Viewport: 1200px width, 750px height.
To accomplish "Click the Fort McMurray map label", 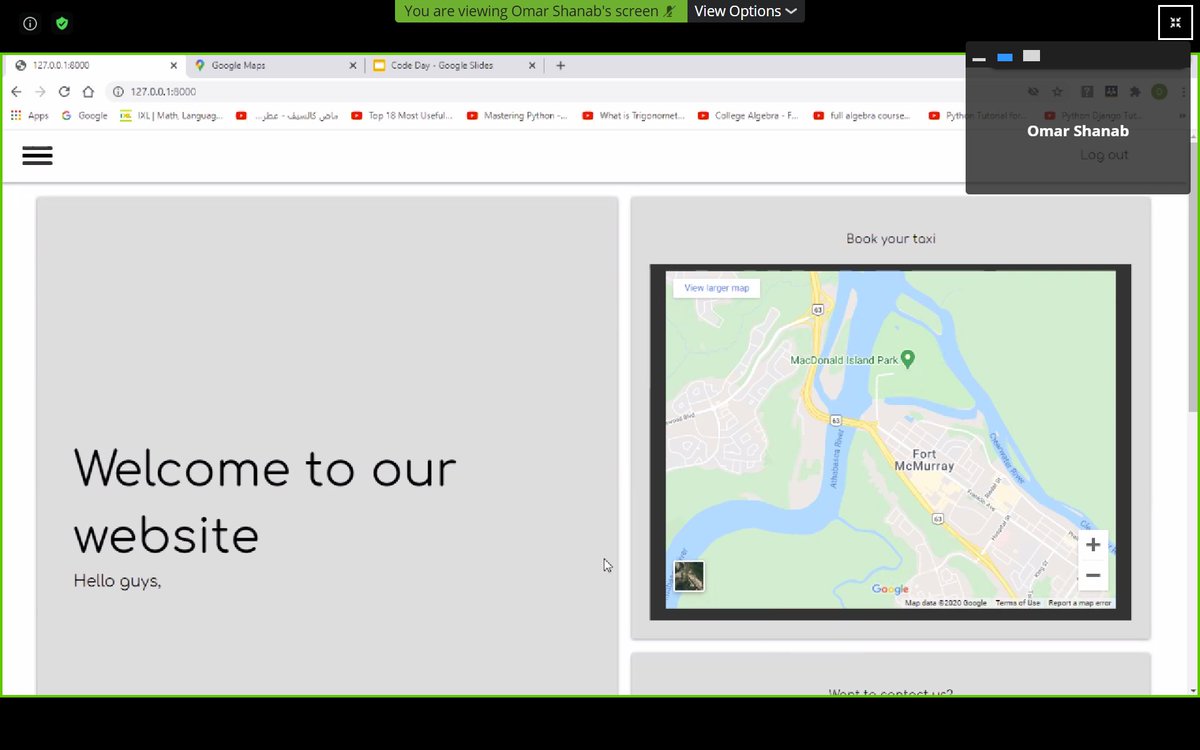I will pos(925,460).
